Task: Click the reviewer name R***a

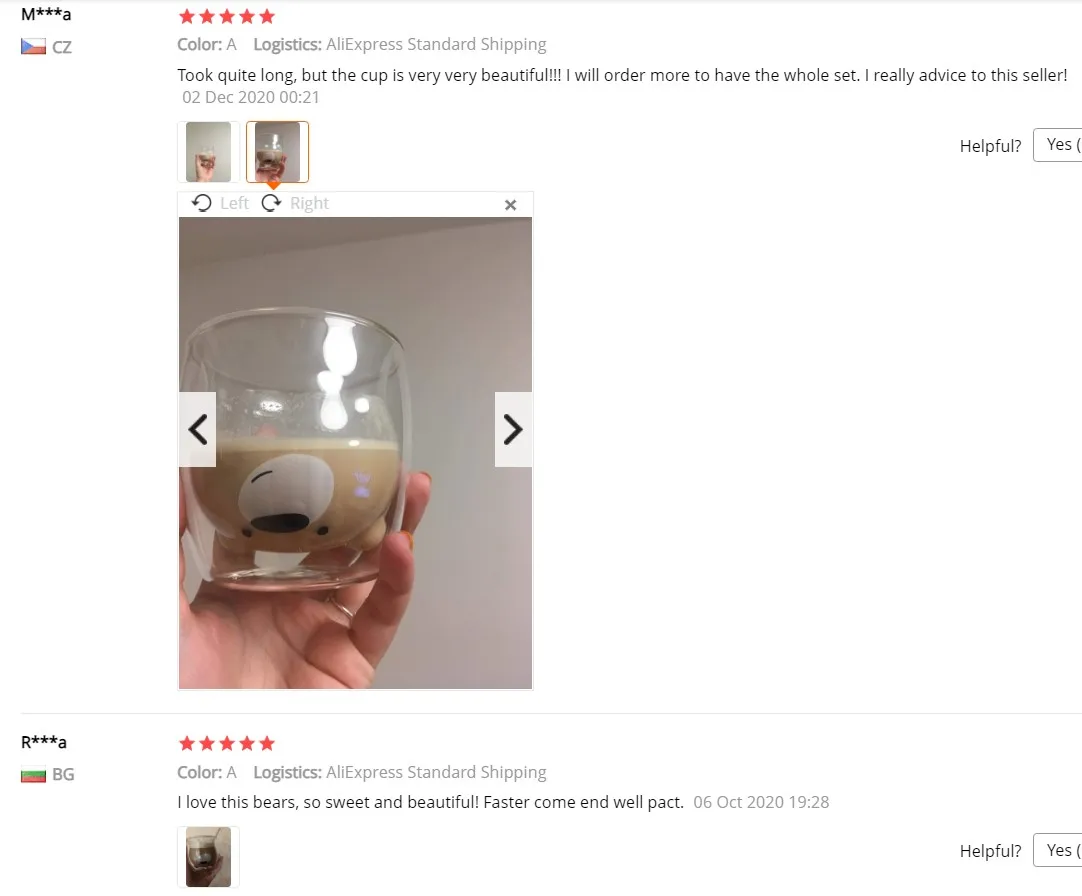Action: [x=43, y=742]
